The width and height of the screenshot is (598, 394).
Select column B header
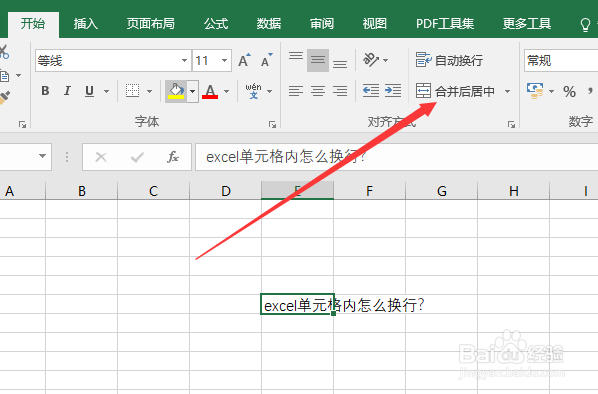click(x=82, y=190)
